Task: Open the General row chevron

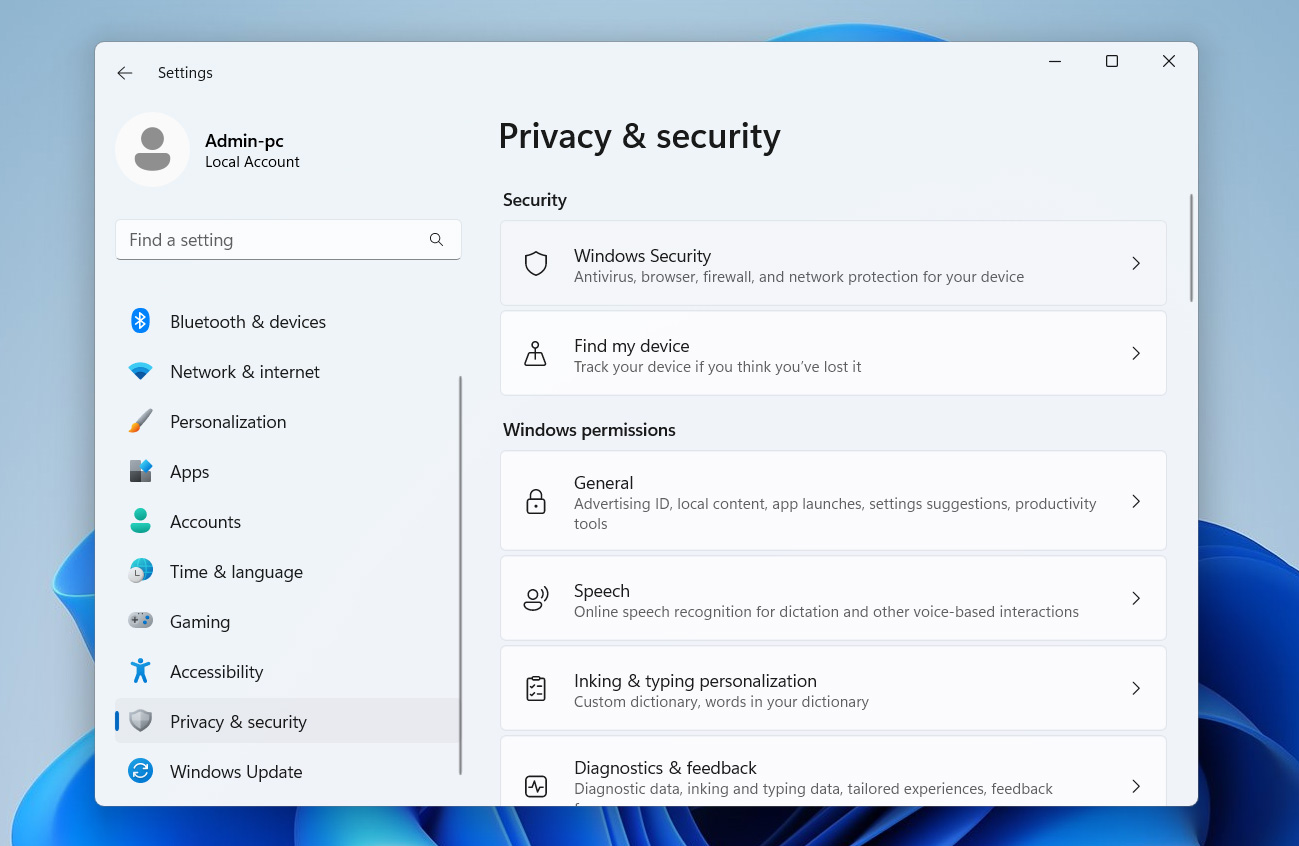Action: (x=1136, y=501)
